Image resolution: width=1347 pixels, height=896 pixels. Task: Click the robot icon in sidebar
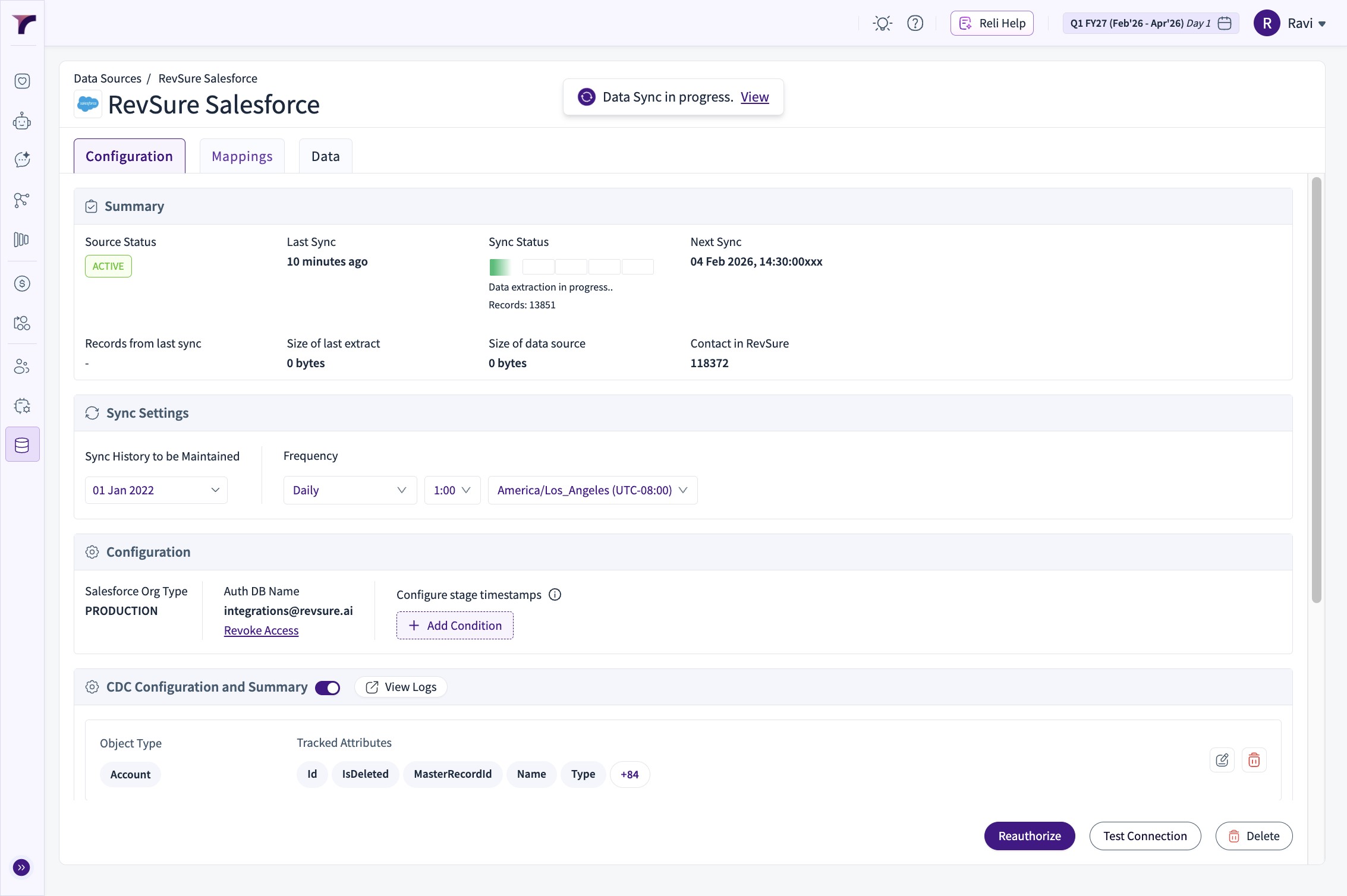22,121
